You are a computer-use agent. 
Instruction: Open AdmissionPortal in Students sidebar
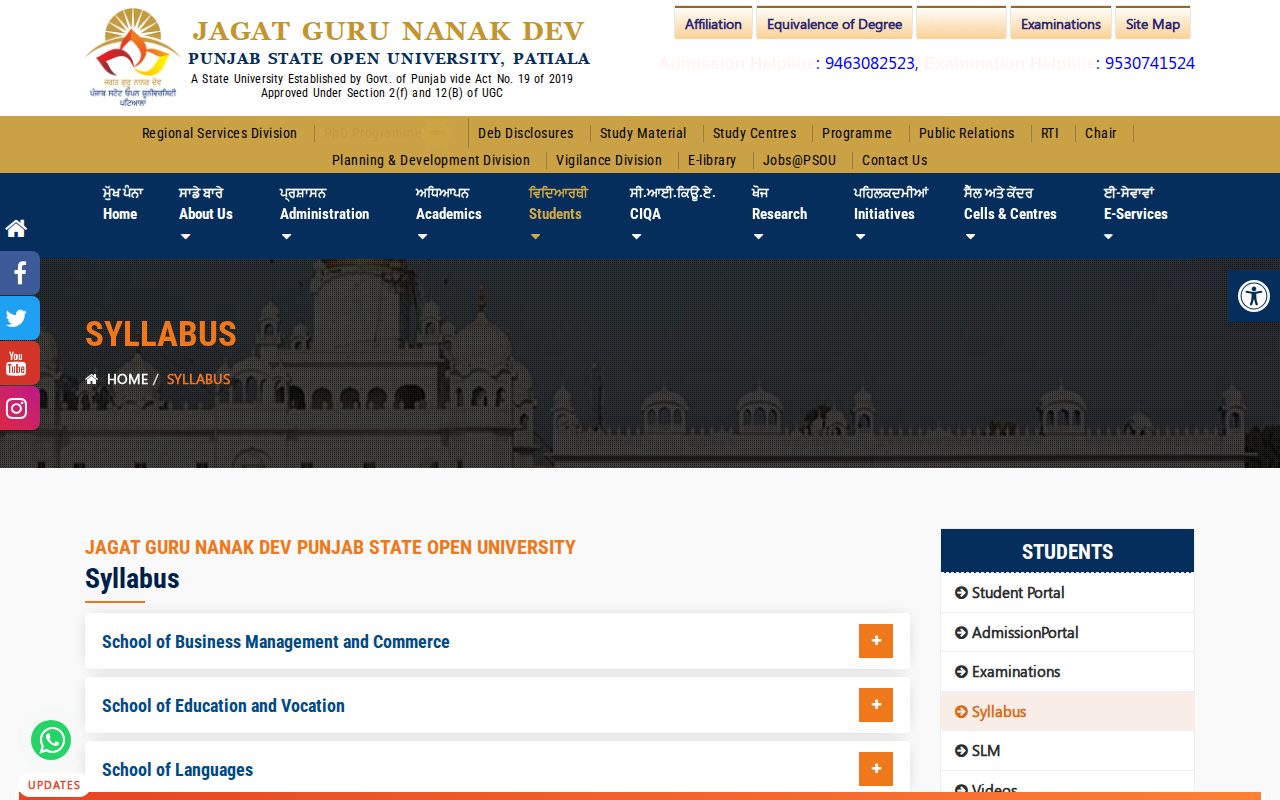pos(1067,632)
